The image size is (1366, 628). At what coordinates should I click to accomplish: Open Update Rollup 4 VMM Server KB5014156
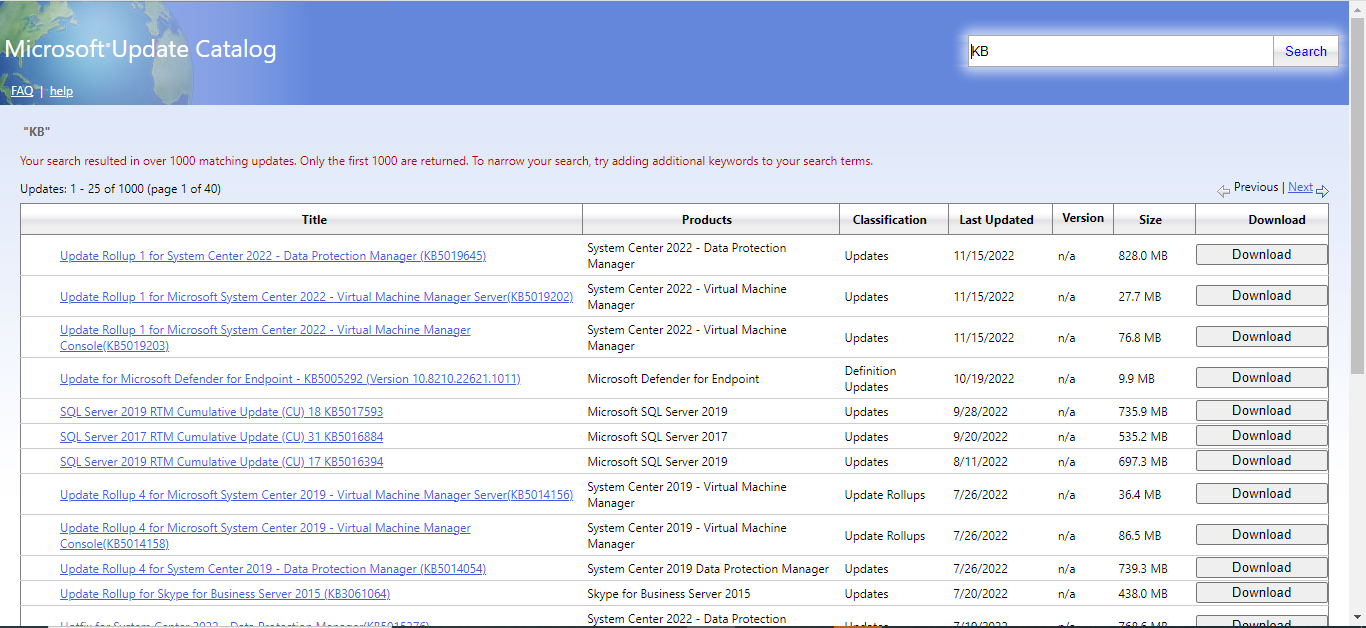pos(316,495)
